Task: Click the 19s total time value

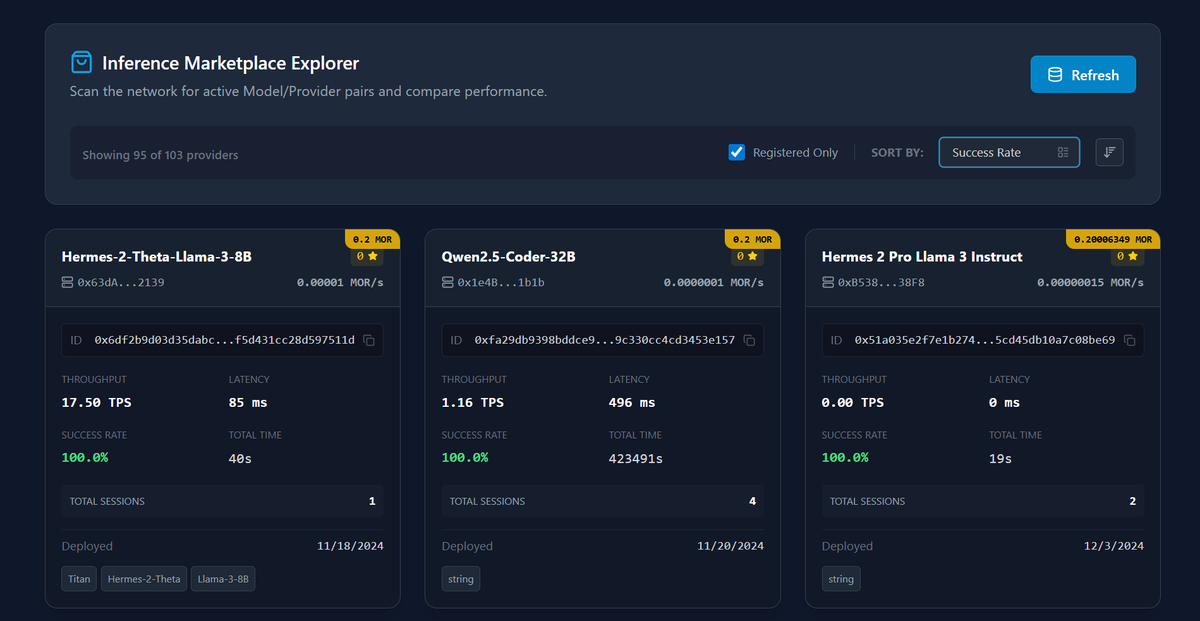Action: pyautogui.click(x=1001, y=458)
